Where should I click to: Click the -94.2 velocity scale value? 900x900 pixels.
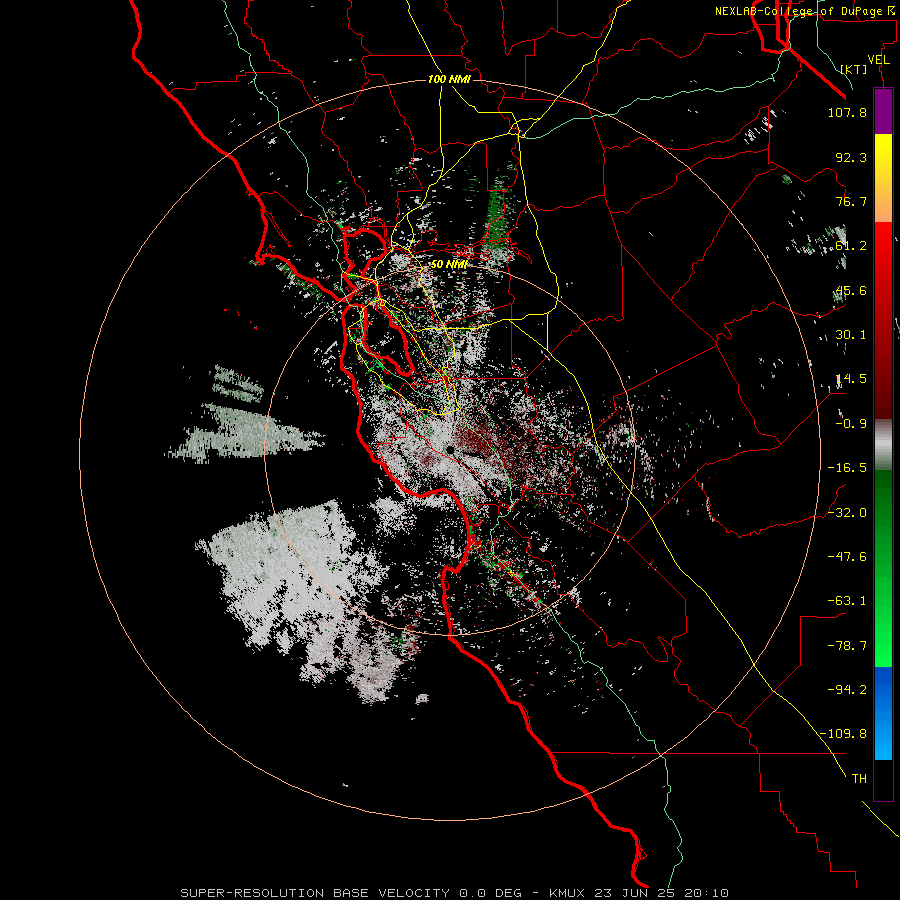tap(847, 689)
